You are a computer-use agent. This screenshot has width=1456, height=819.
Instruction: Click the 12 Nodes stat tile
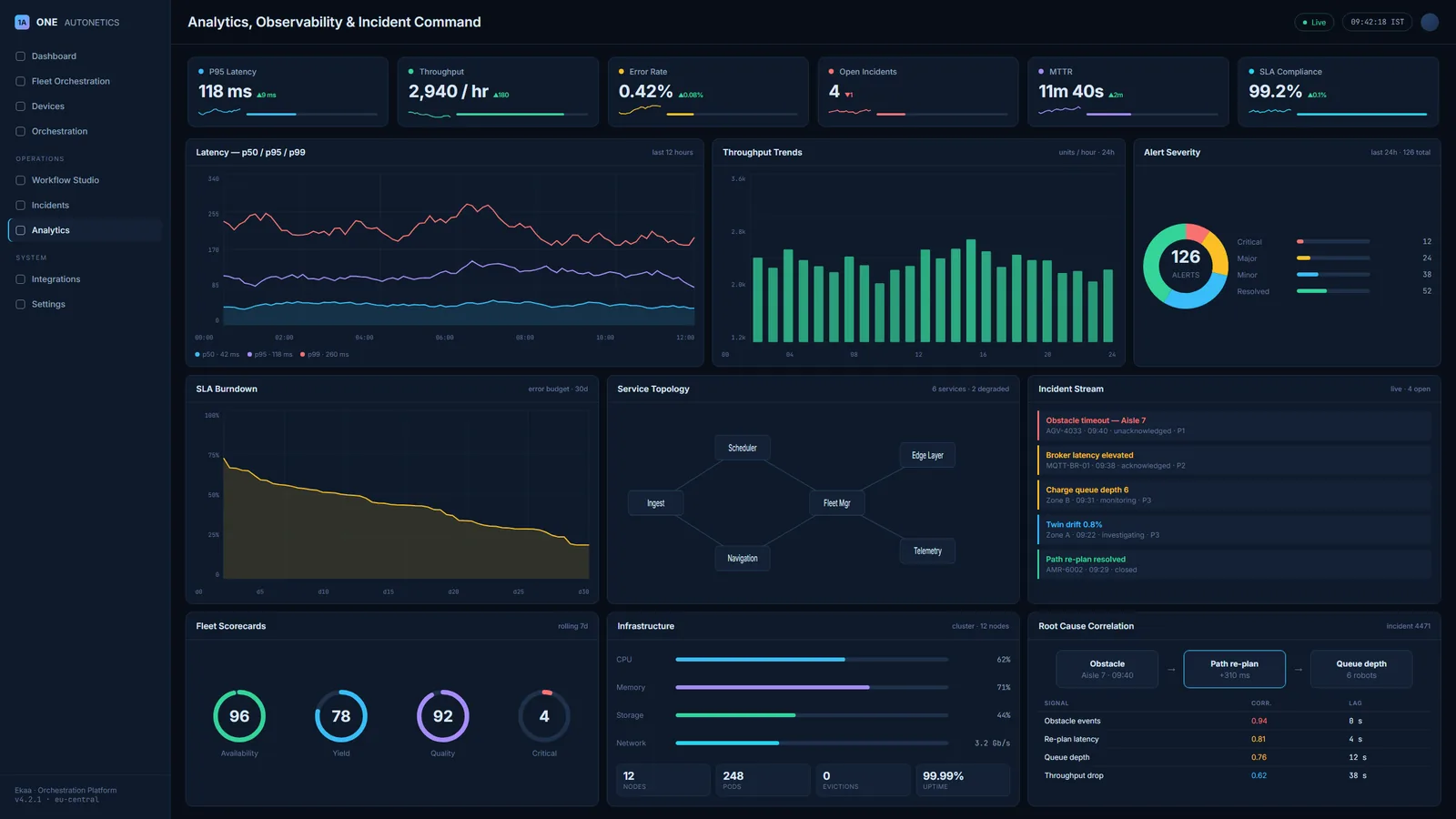(663, 780)
